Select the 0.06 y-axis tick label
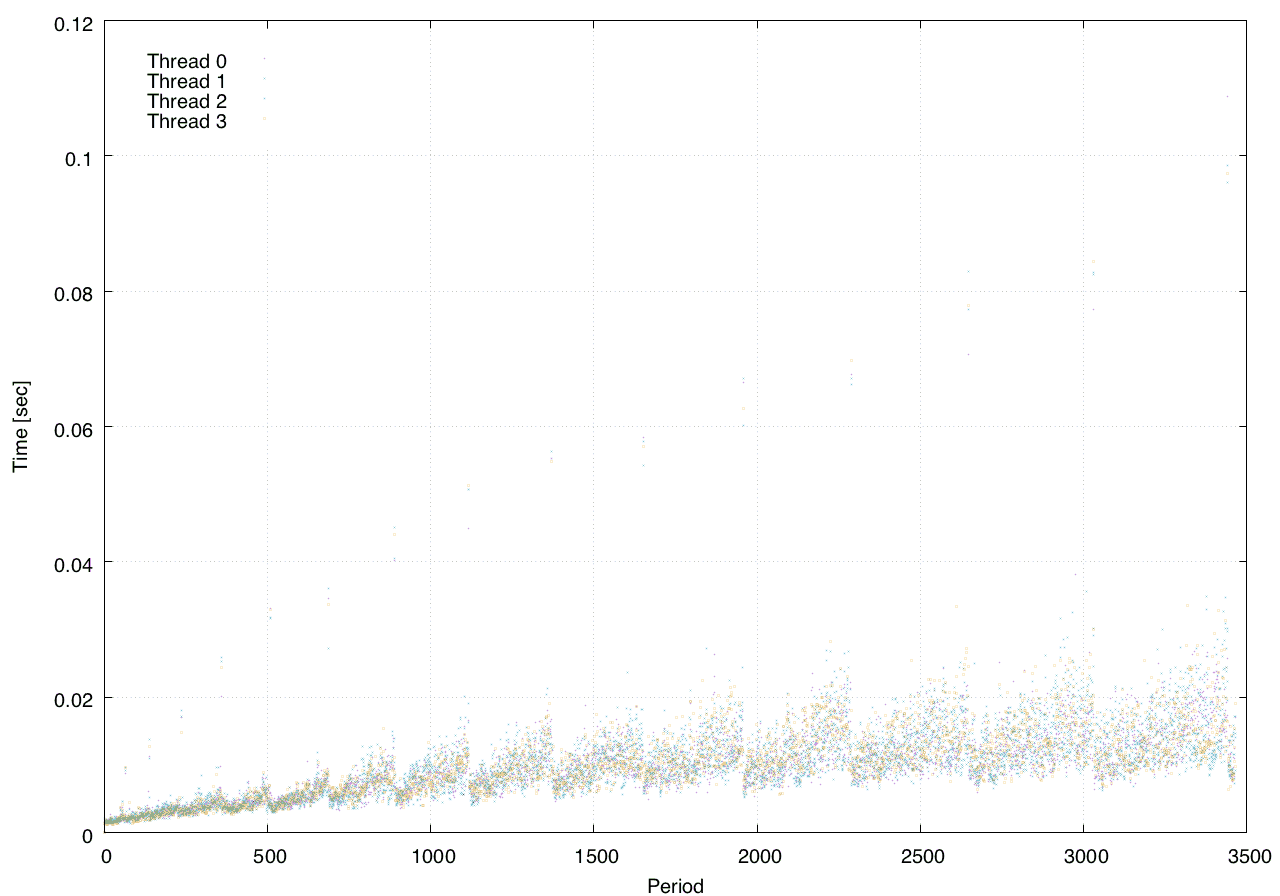Viewport: 1280px width, 896px height. 72,427
